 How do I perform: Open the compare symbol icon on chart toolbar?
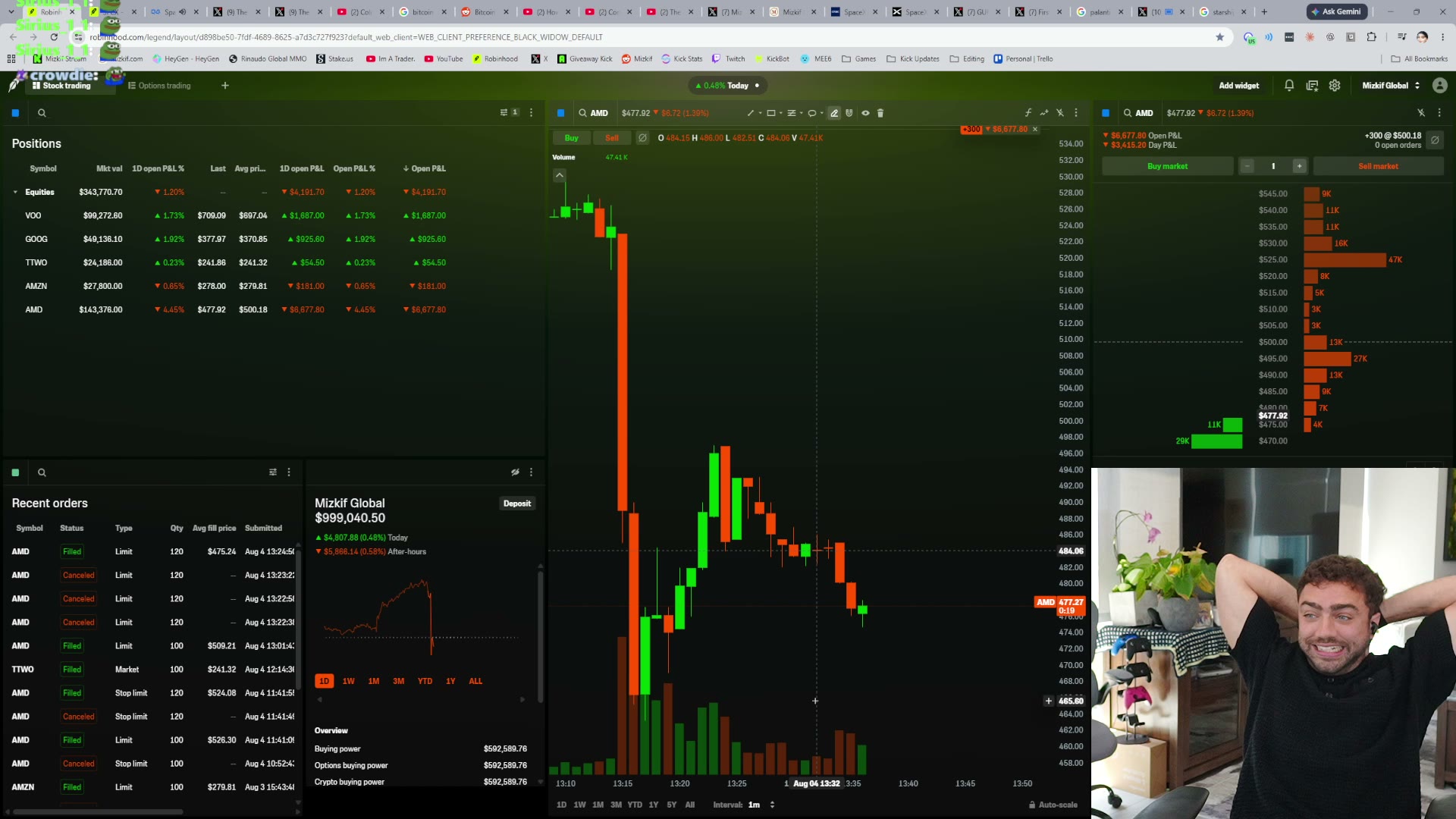1044,113
